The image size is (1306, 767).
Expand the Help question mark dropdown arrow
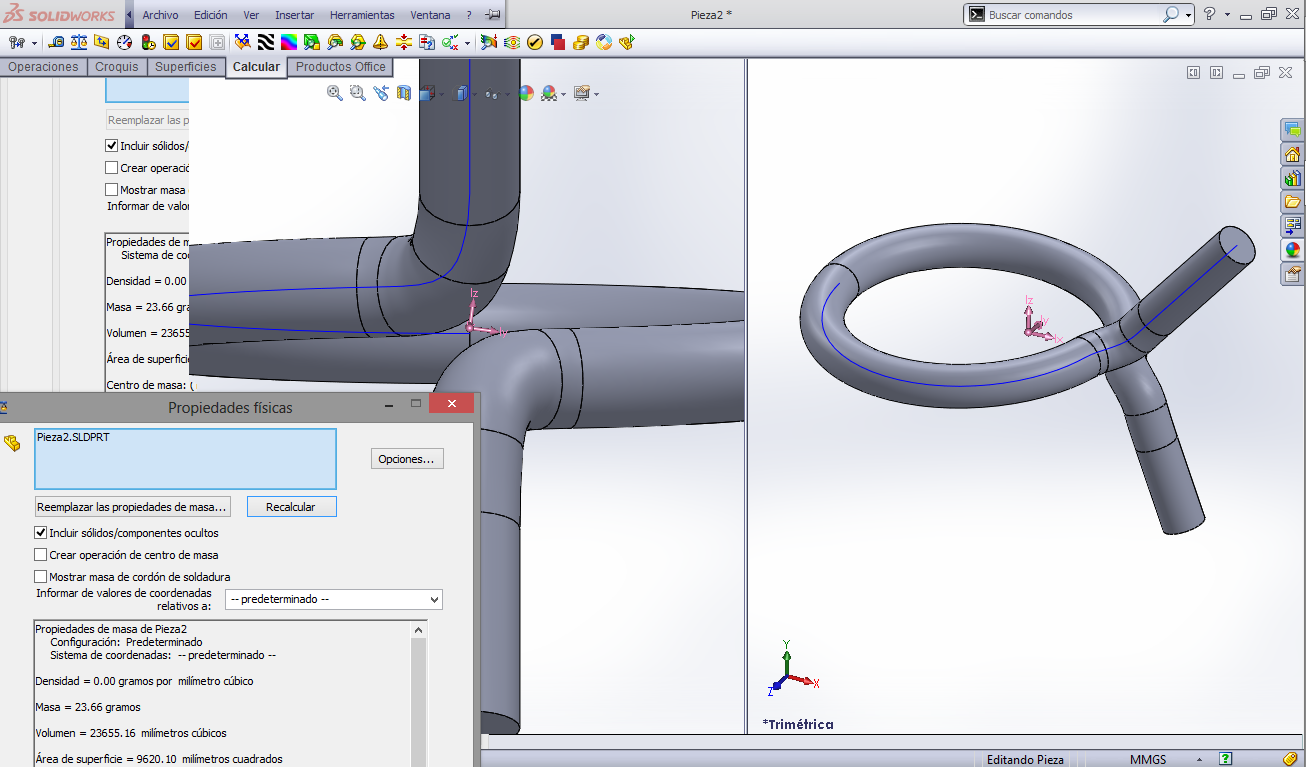point(1226,15)
